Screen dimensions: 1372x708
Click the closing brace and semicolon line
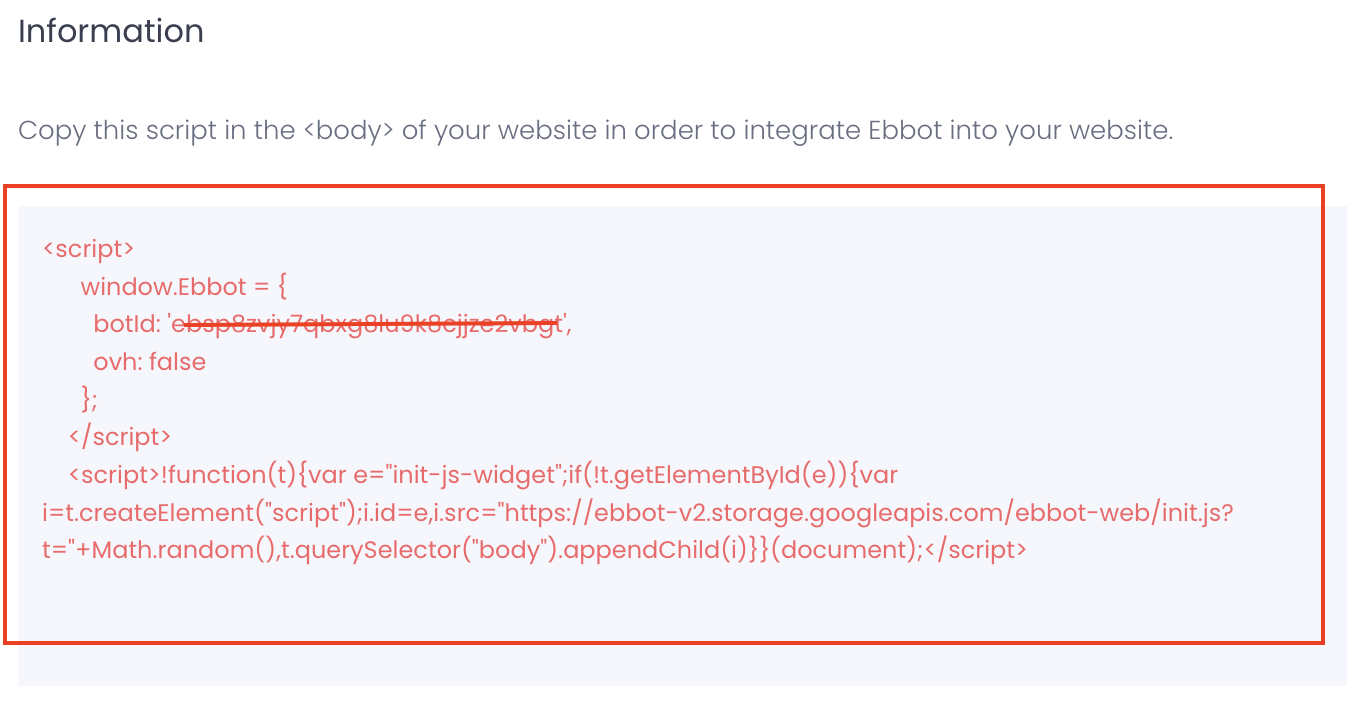coord(89,399)
